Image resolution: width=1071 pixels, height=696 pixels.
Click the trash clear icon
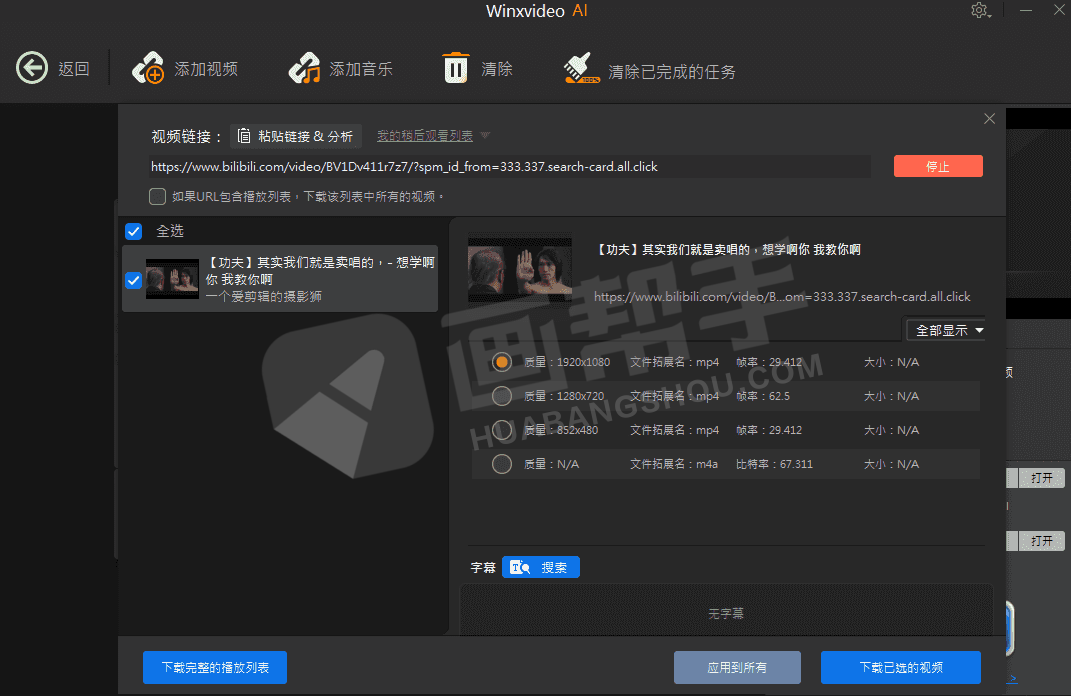[456, 68]
